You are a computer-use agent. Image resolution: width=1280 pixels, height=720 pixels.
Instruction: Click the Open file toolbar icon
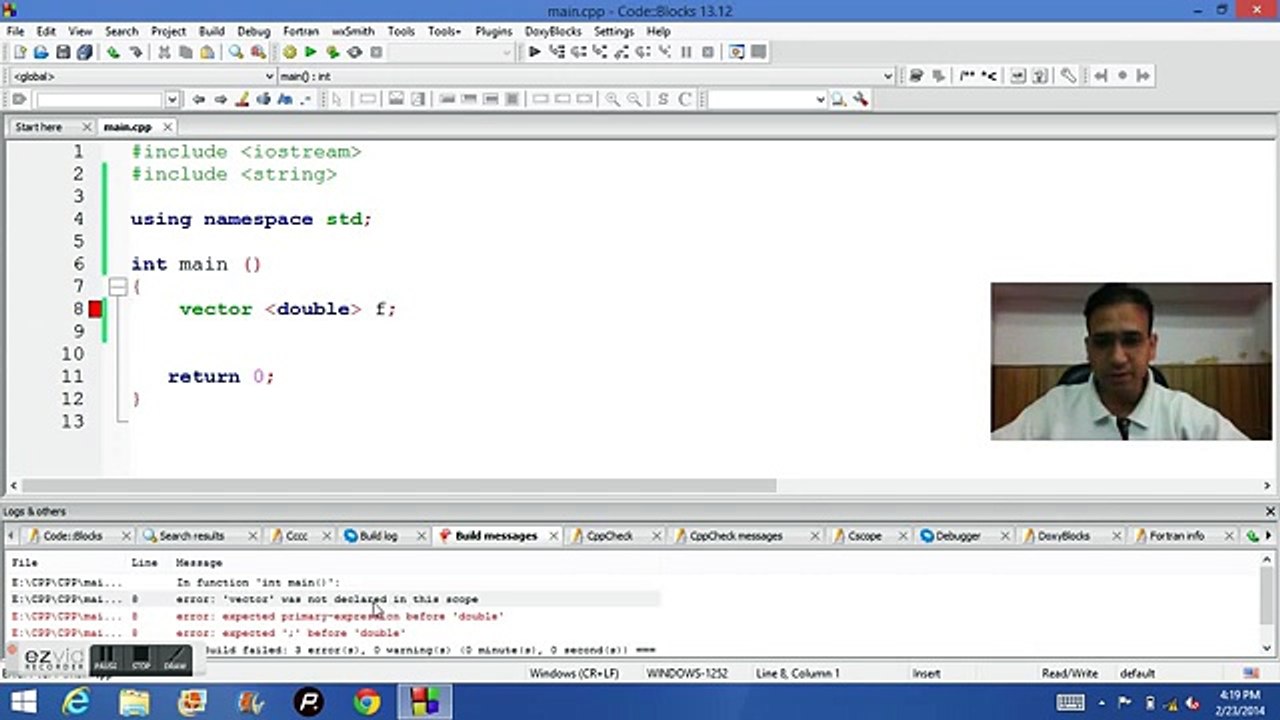pos(41,52)
